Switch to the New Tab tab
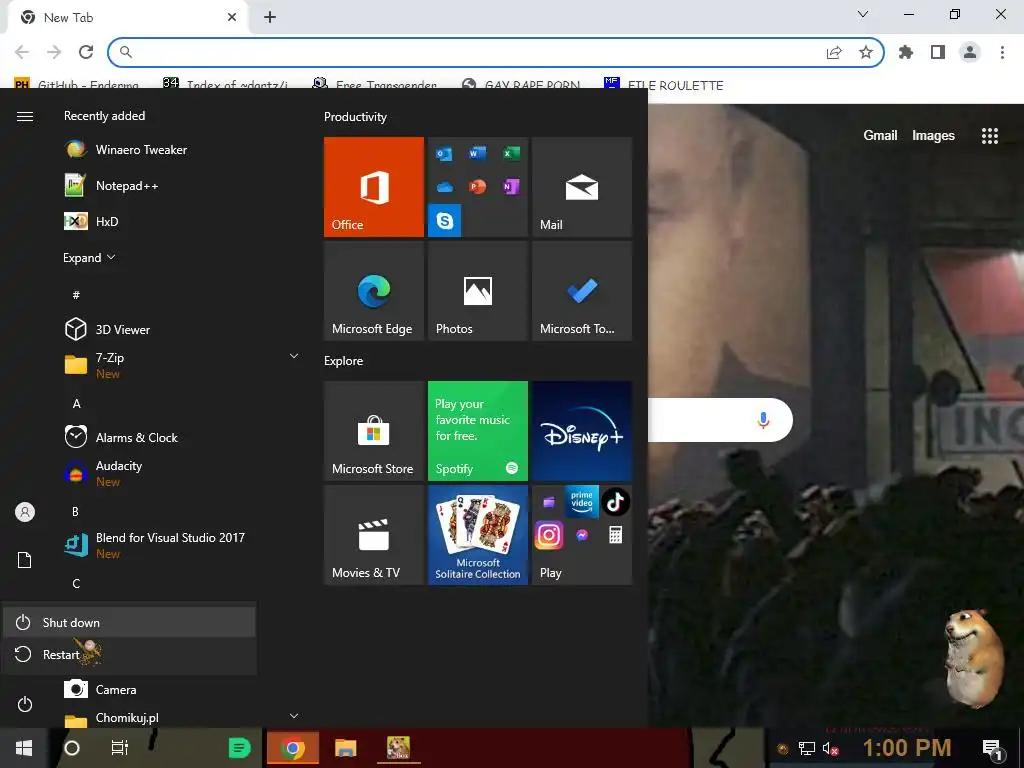Image resolution: width=1024 pixels, height=768 pixels. coord(127,18)
